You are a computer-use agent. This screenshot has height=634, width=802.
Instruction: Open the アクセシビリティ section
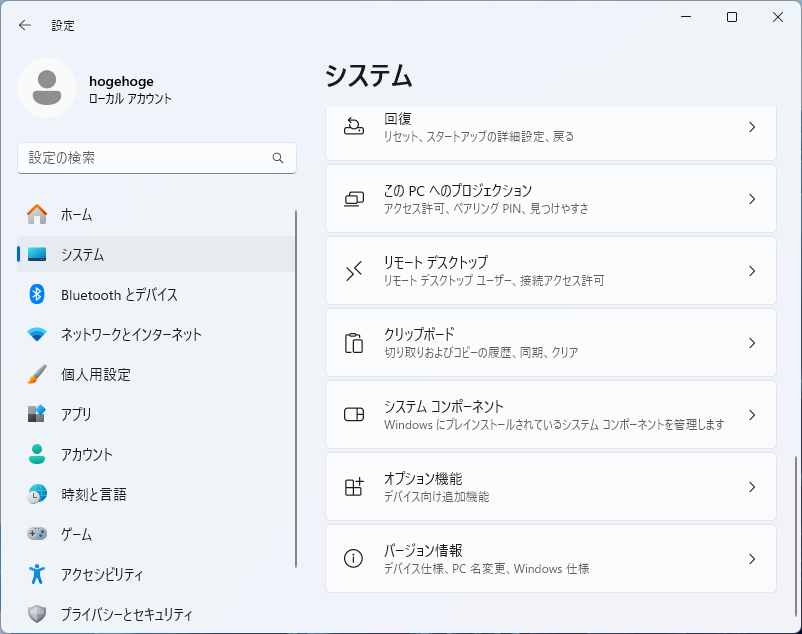coord(101,574)
